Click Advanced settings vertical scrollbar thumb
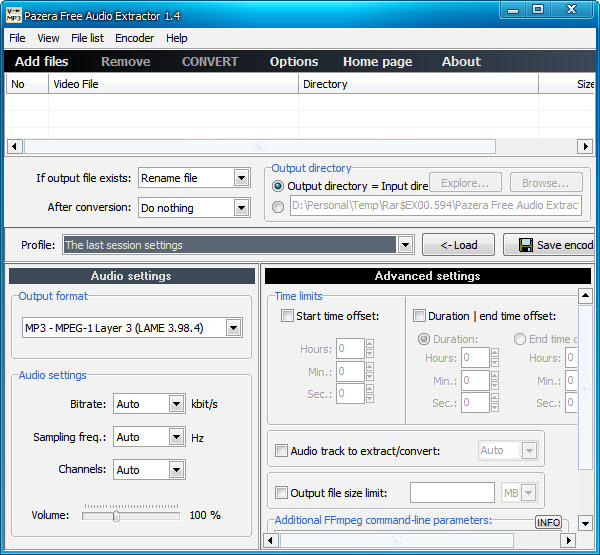Image resolution: width=600 pixels, height=555 pixels. tap(585, 387)
